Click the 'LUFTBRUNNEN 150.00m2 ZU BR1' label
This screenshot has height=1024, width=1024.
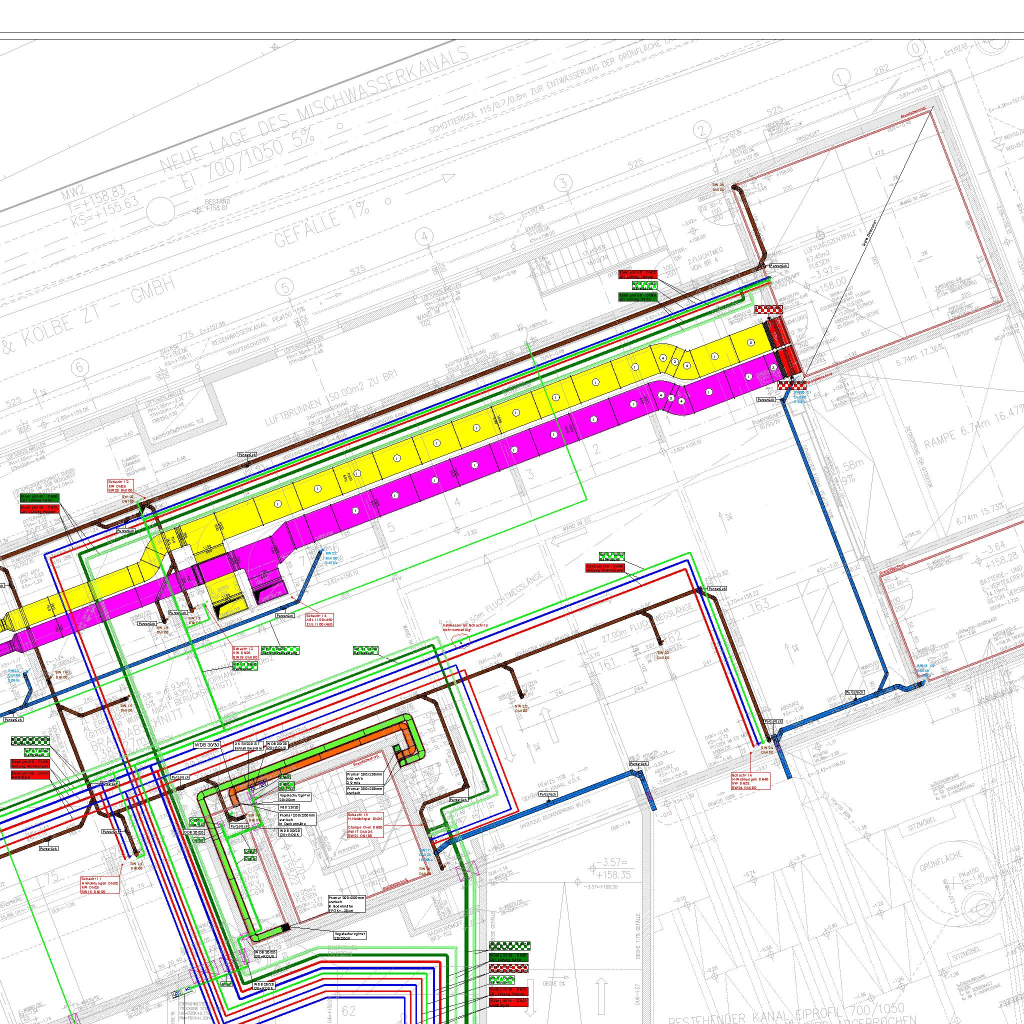click(x=331, y=399)
